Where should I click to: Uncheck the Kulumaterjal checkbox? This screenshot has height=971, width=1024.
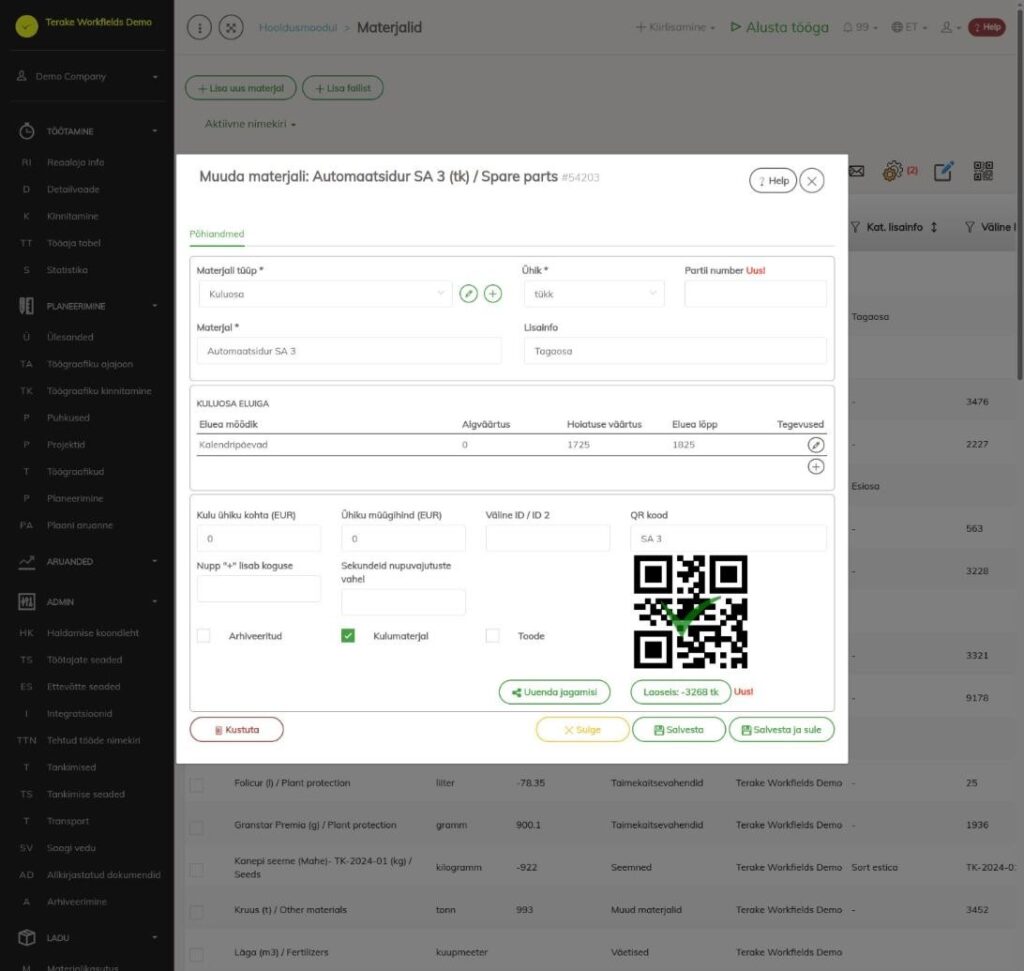[x=348, y=636]
